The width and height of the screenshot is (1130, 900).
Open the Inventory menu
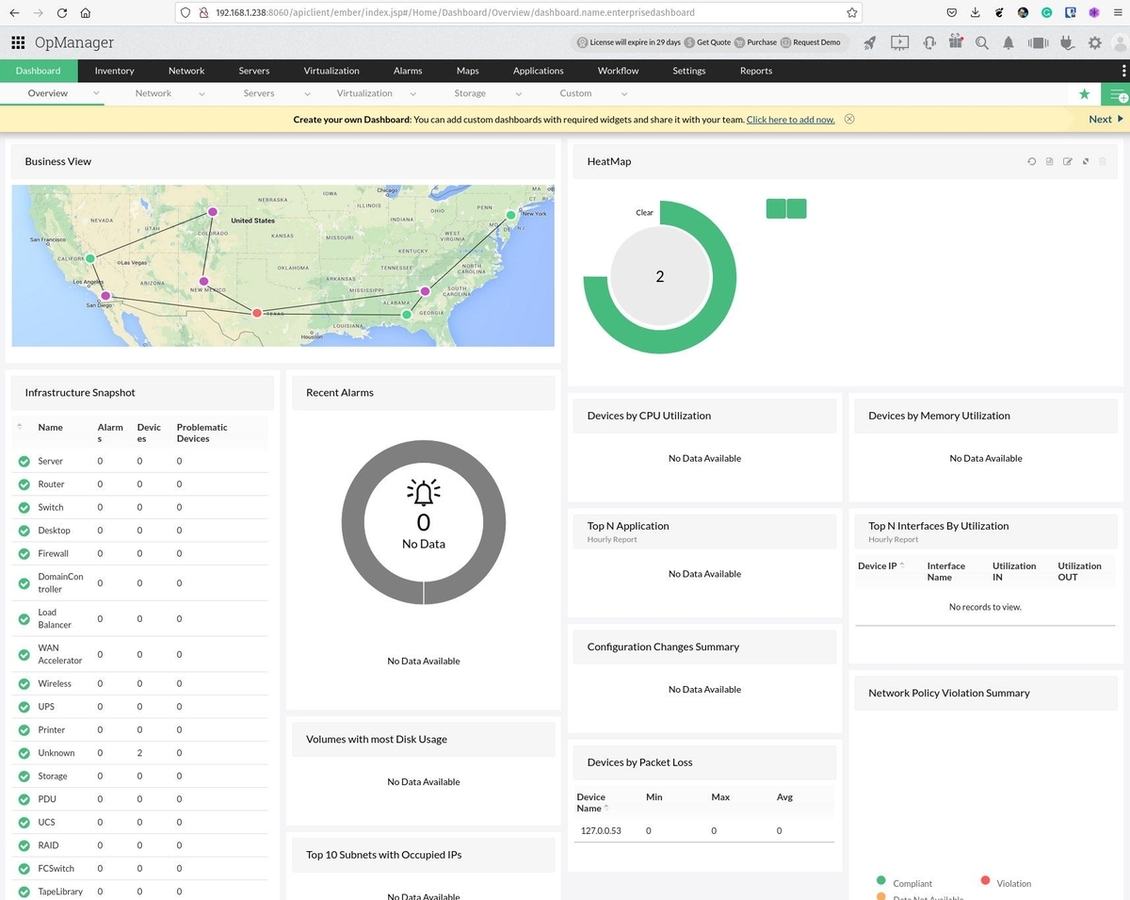[x=113, y=71]
